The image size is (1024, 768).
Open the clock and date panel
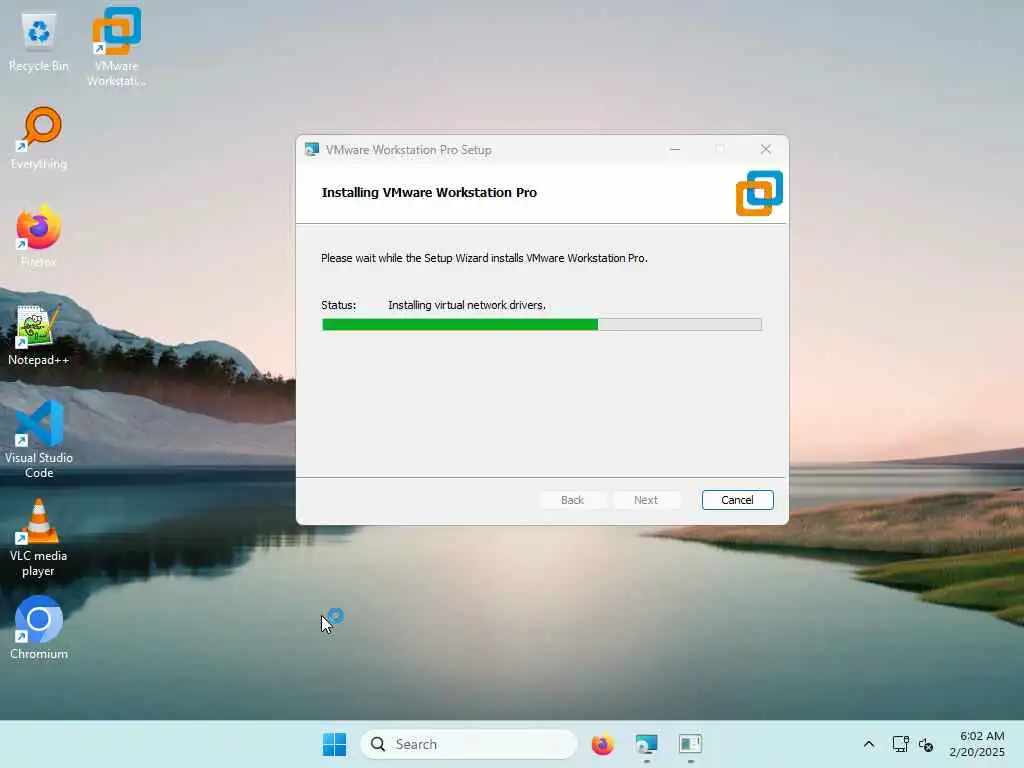coord(977,744)
